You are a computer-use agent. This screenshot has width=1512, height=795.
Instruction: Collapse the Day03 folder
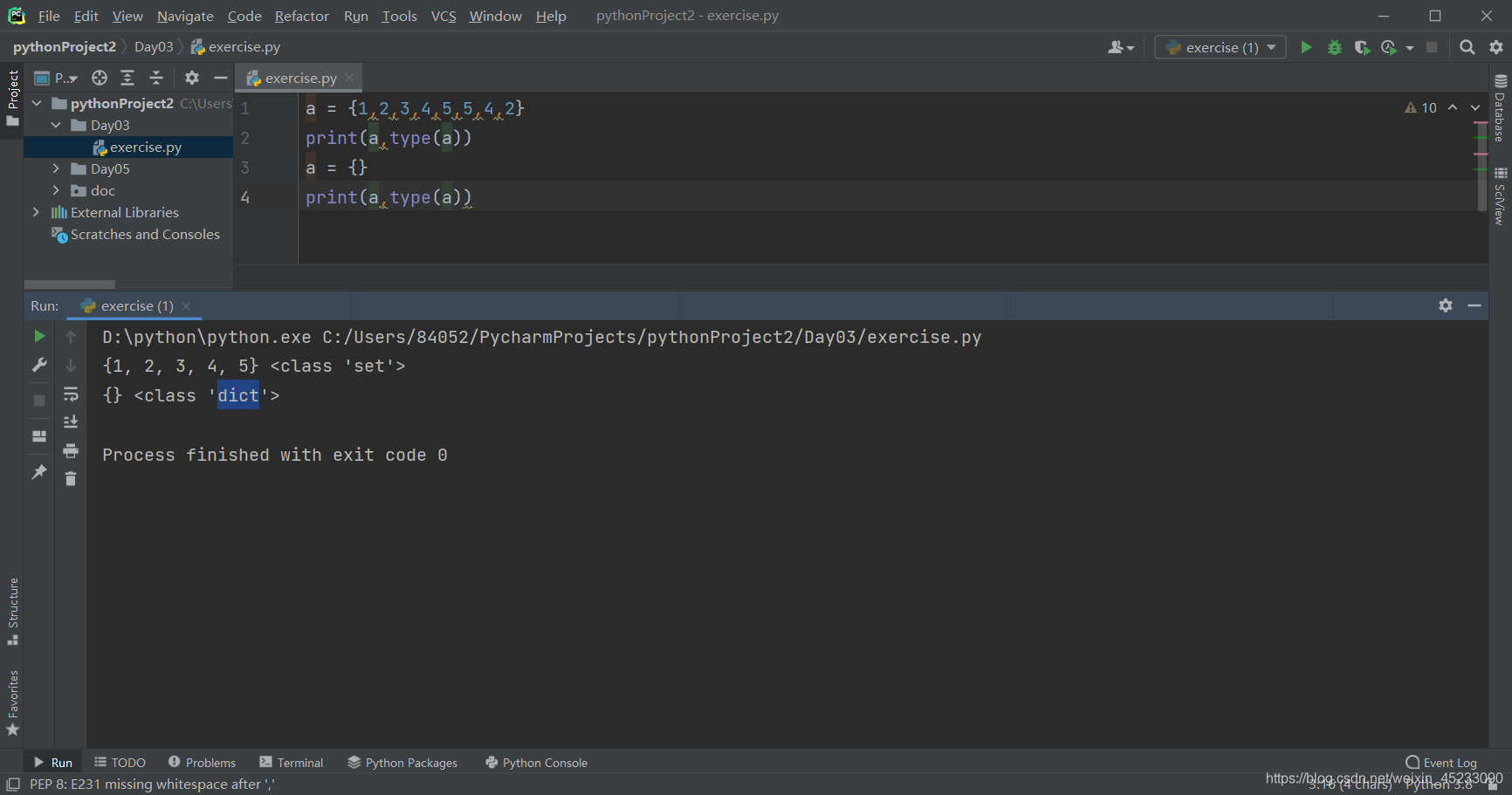click(56, 125)
